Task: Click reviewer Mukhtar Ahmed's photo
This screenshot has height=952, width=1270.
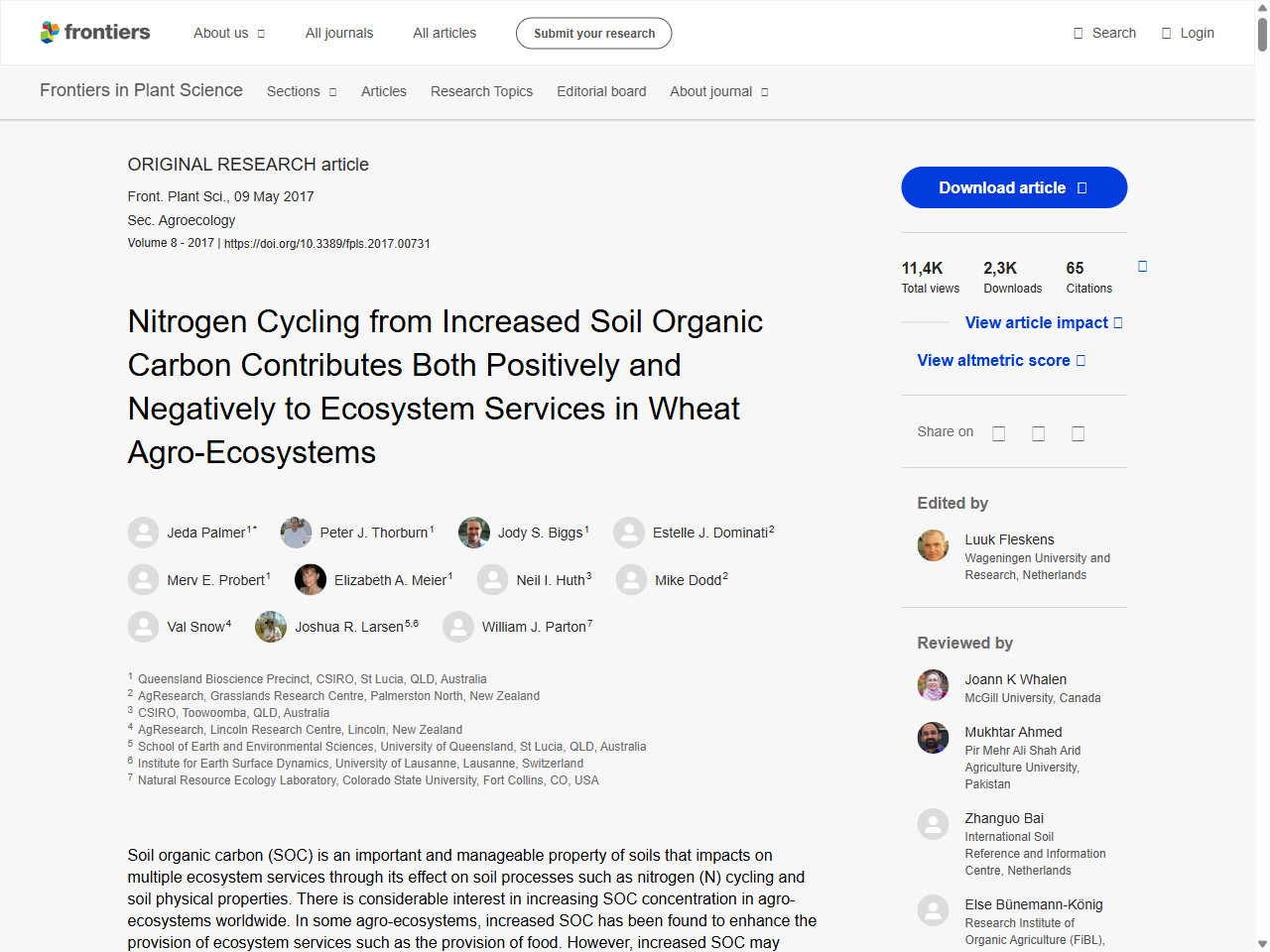Action: (933, 738)
